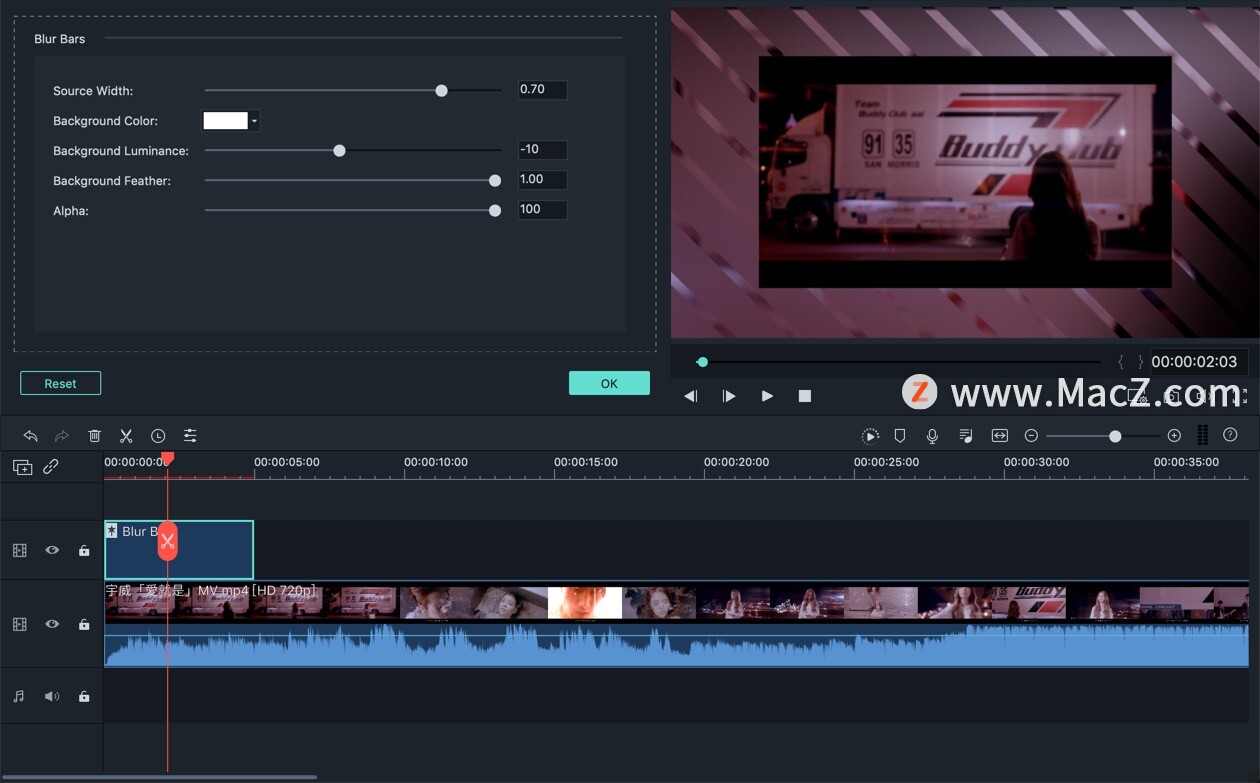This screenshot has width=1260, height=783.
Task: Click the mark-out right brace icon
Action: point(1140,362)
